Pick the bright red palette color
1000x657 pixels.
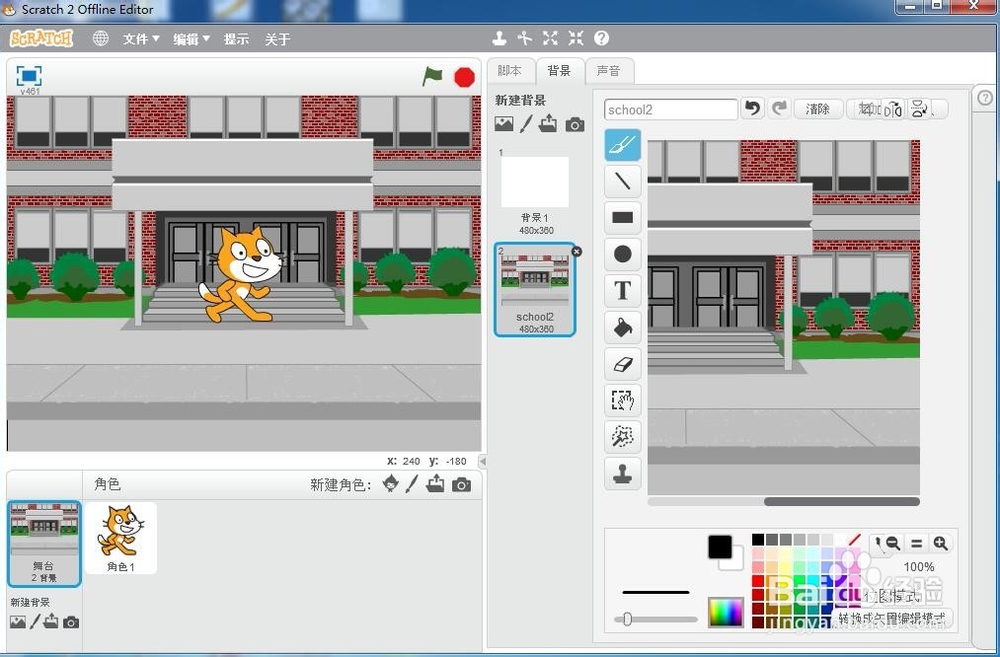(758, 581)
